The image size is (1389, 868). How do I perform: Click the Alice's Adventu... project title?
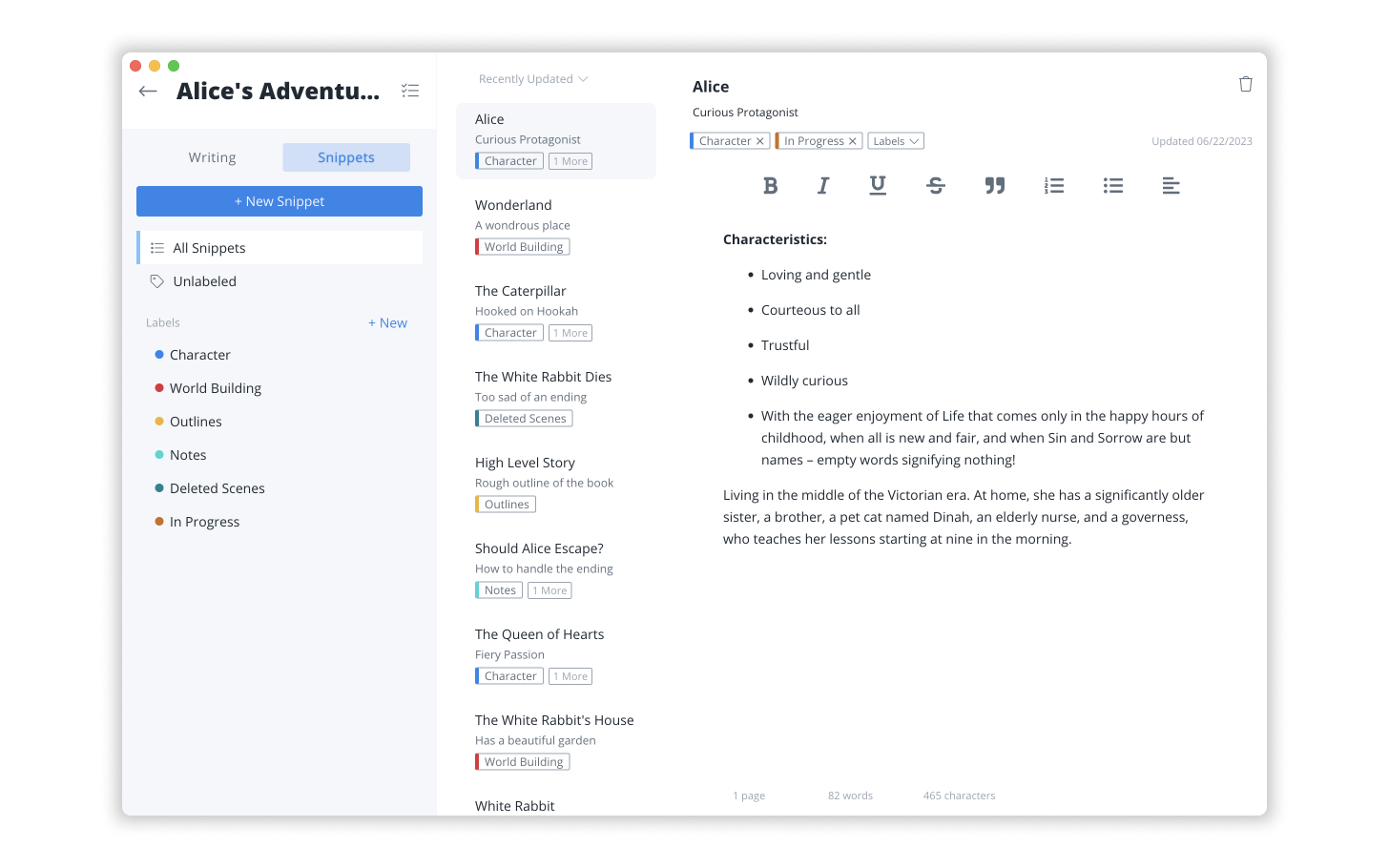tap(278, 92)
